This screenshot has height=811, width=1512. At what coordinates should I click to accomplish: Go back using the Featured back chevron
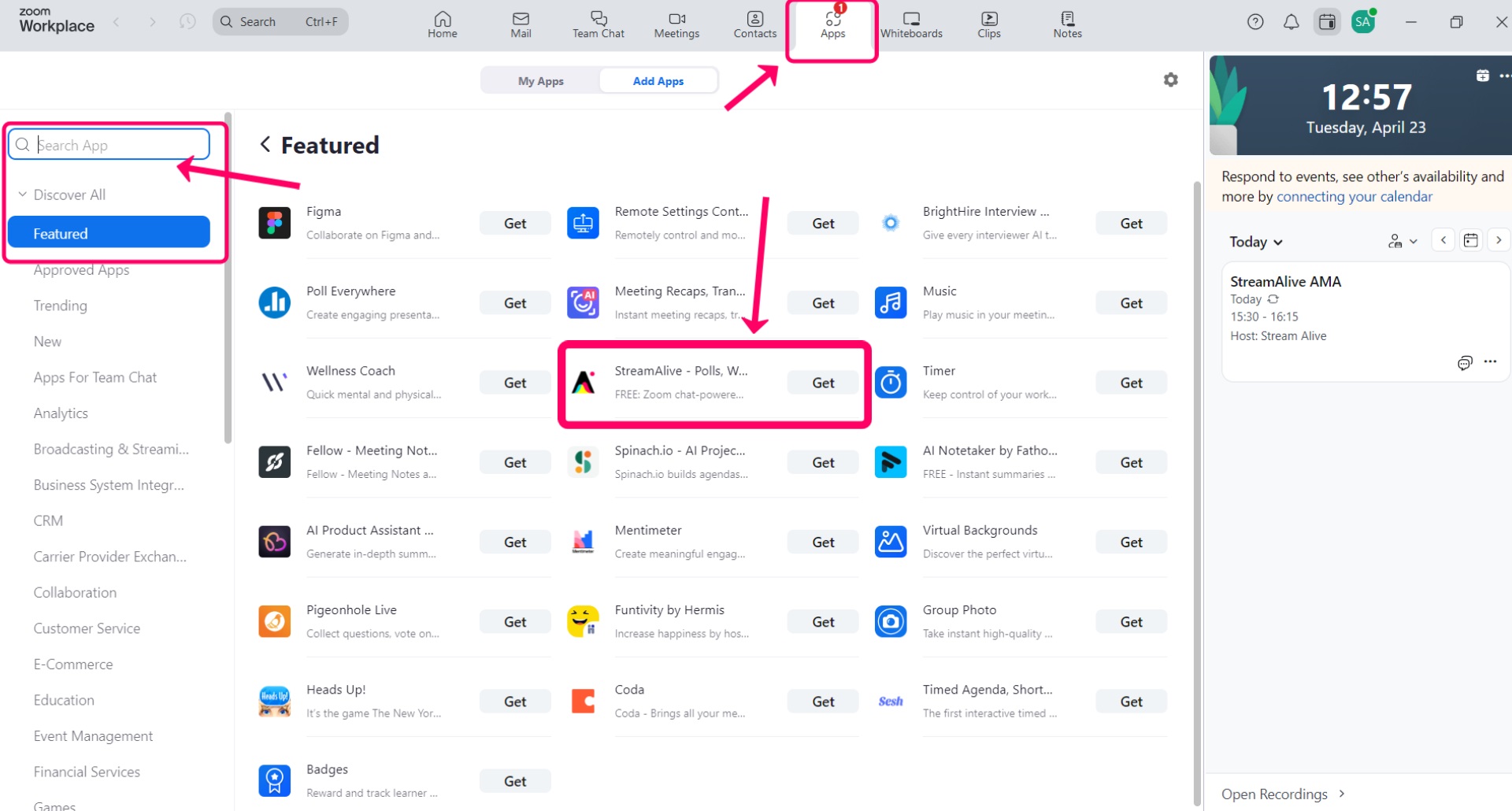click(265, 144)
